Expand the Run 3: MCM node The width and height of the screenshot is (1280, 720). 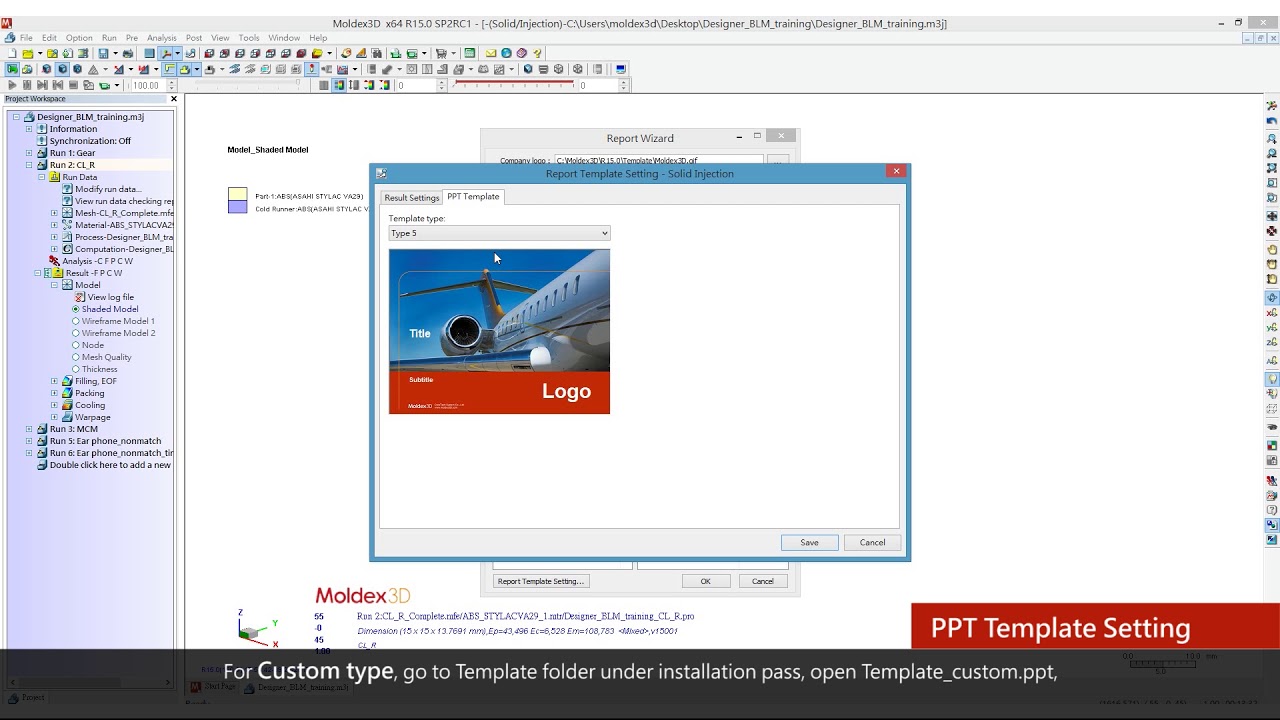click(29, 429)
